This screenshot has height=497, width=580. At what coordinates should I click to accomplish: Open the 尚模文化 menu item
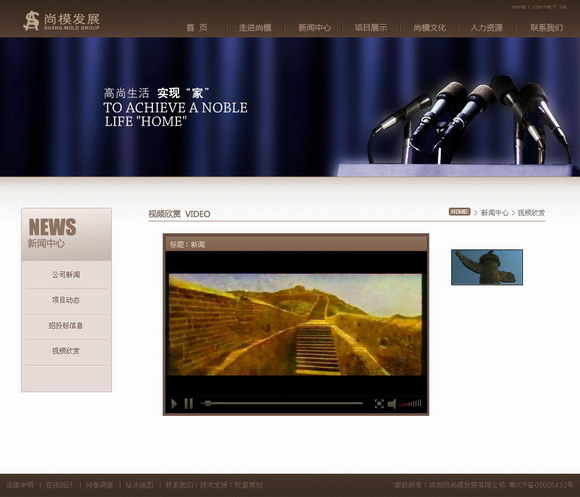coord(429,28)
